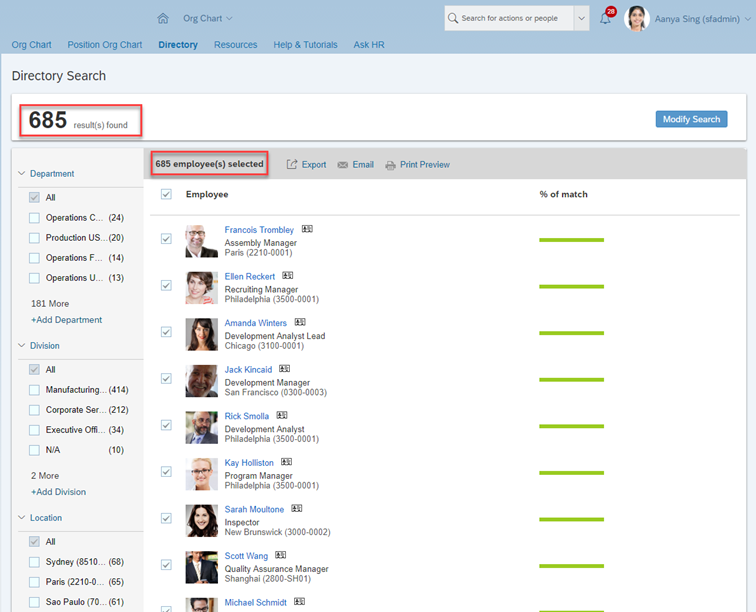The height and width of the screenshot is (612, 756).
Task: Collapse the Division filter section
Action: coord(22,345)
